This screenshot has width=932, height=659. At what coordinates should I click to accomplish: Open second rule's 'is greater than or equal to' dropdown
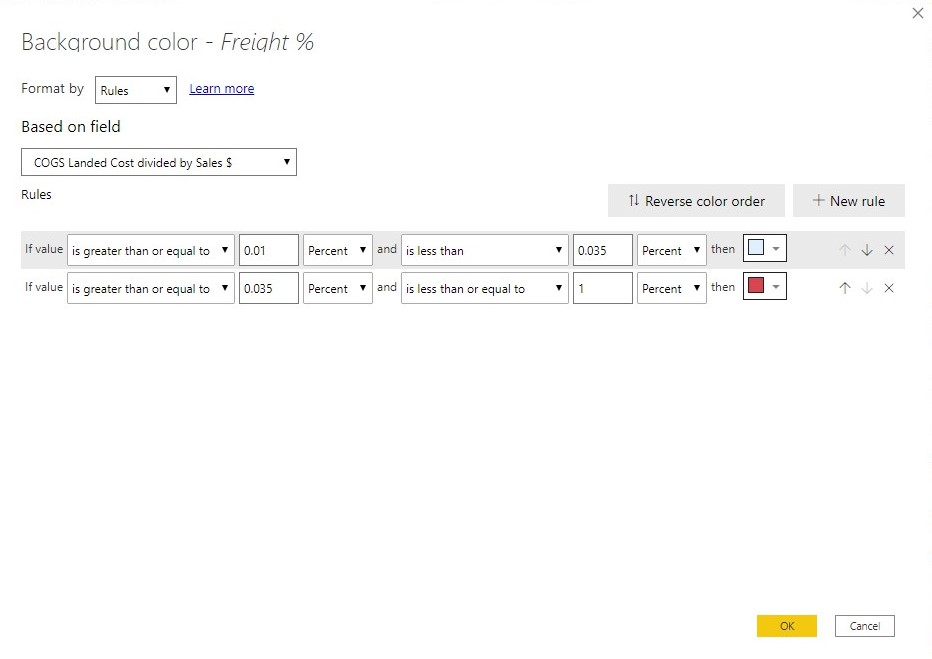(151, 288)
